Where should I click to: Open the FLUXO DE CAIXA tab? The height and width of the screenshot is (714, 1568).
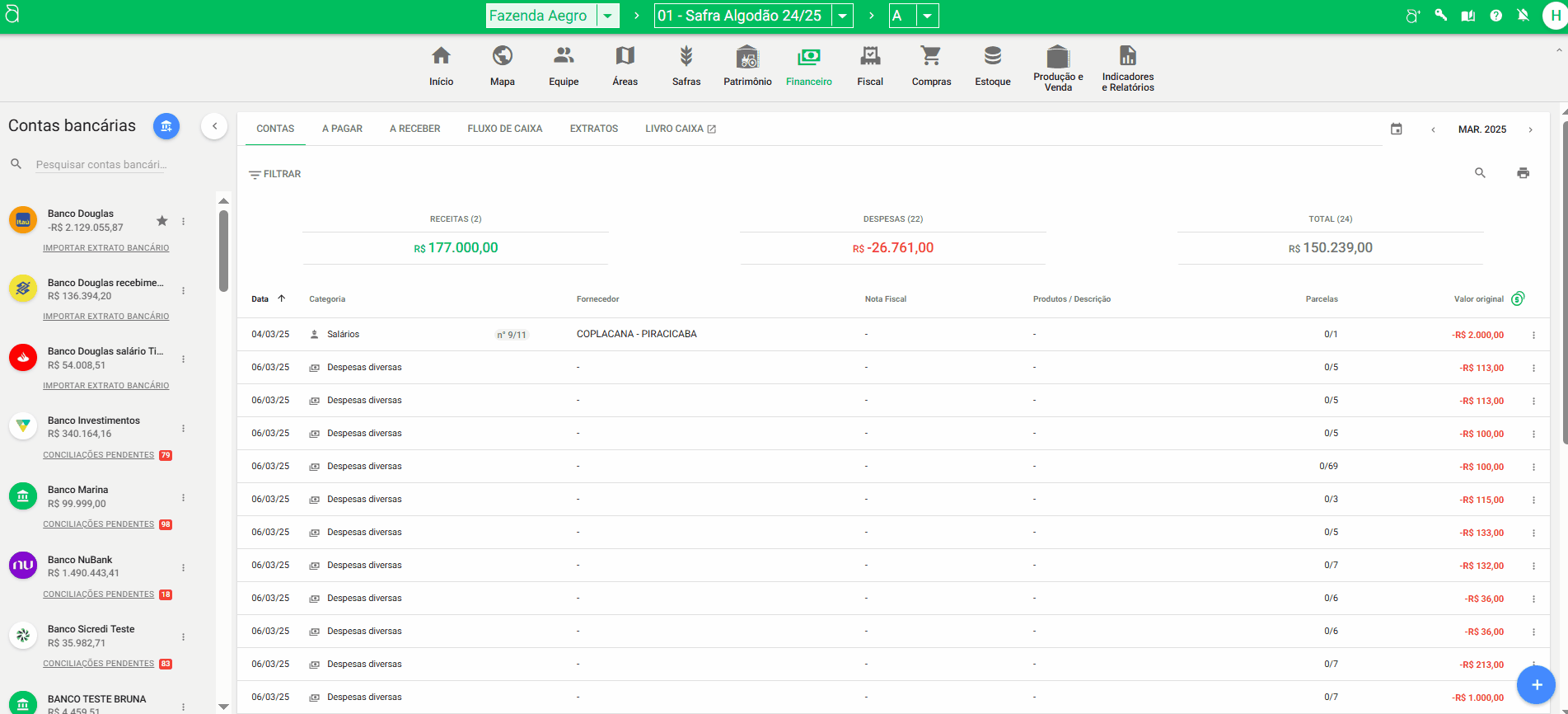[x=504, y=129]
